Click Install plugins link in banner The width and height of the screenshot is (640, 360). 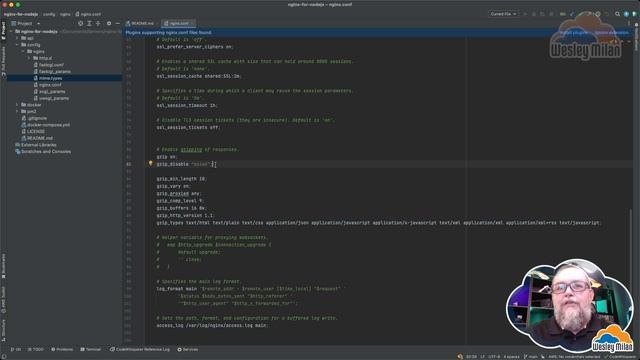point(573,32)
